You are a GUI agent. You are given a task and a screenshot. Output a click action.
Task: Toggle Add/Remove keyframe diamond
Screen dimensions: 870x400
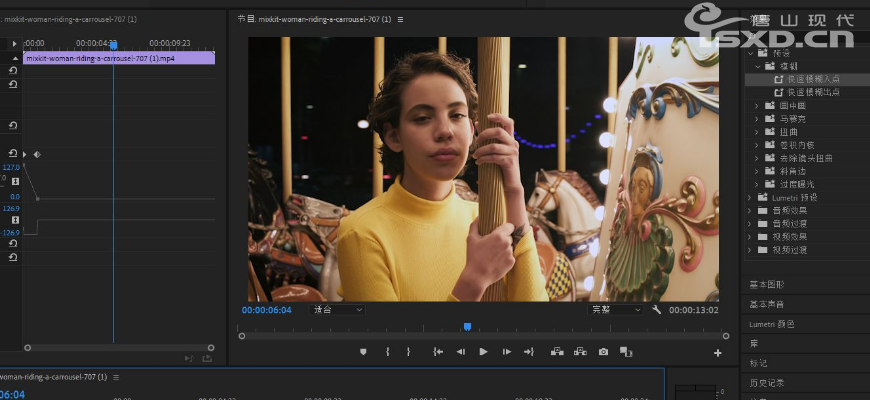37,154
